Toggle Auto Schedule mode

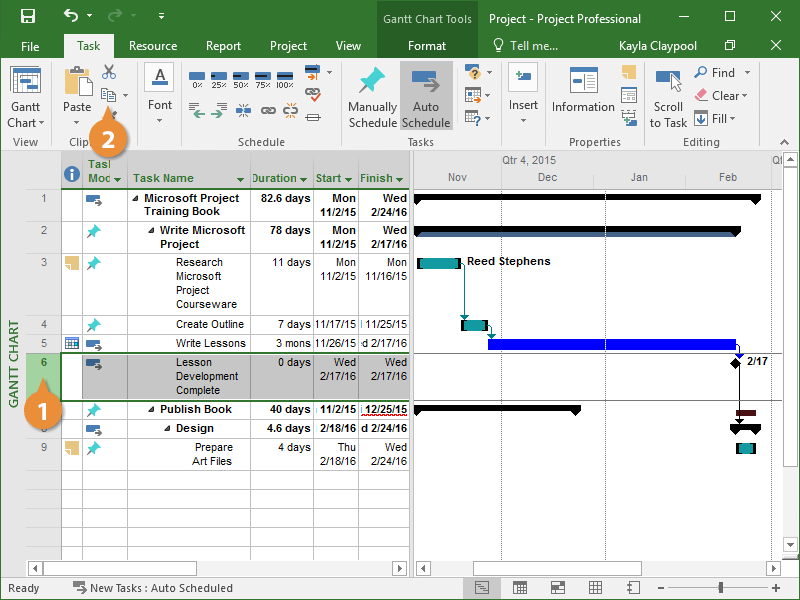(426, 97)
